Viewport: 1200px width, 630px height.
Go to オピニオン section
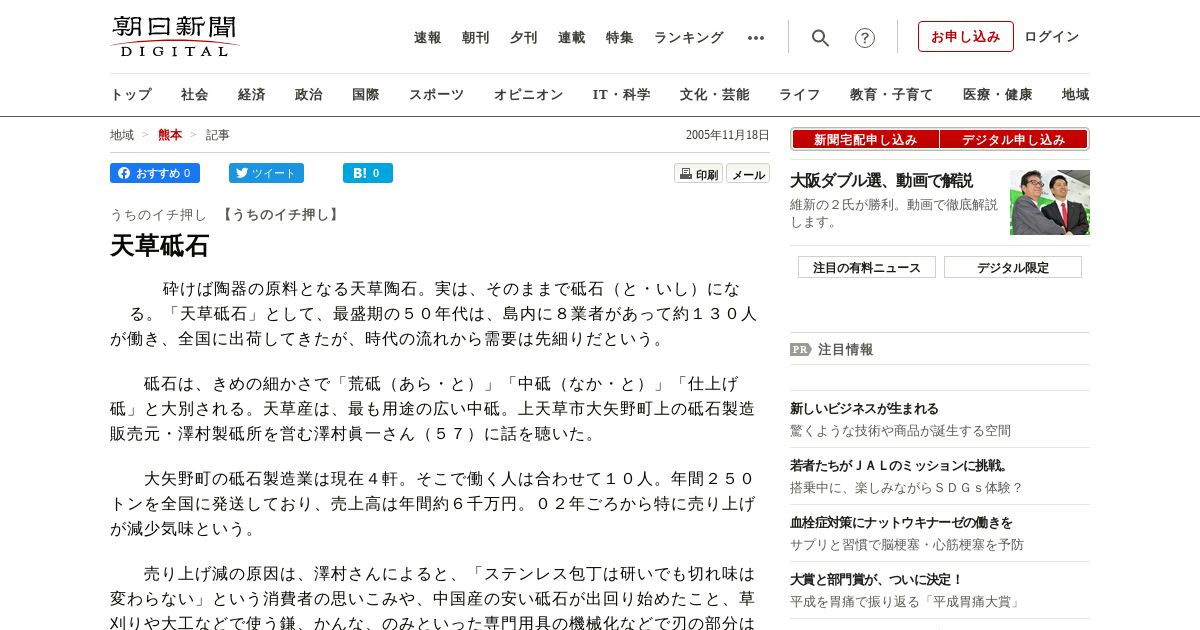point(528,95)
